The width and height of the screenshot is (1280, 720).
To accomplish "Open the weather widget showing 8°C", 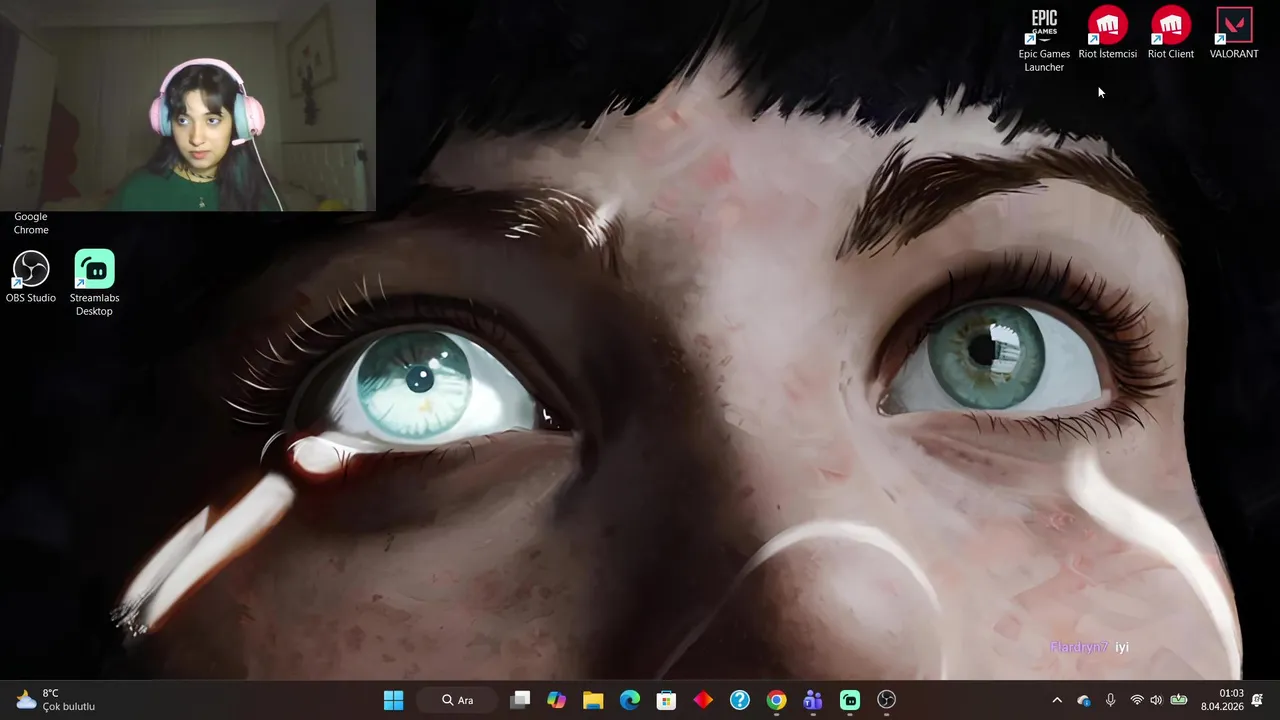I will [x=55, y=700].
